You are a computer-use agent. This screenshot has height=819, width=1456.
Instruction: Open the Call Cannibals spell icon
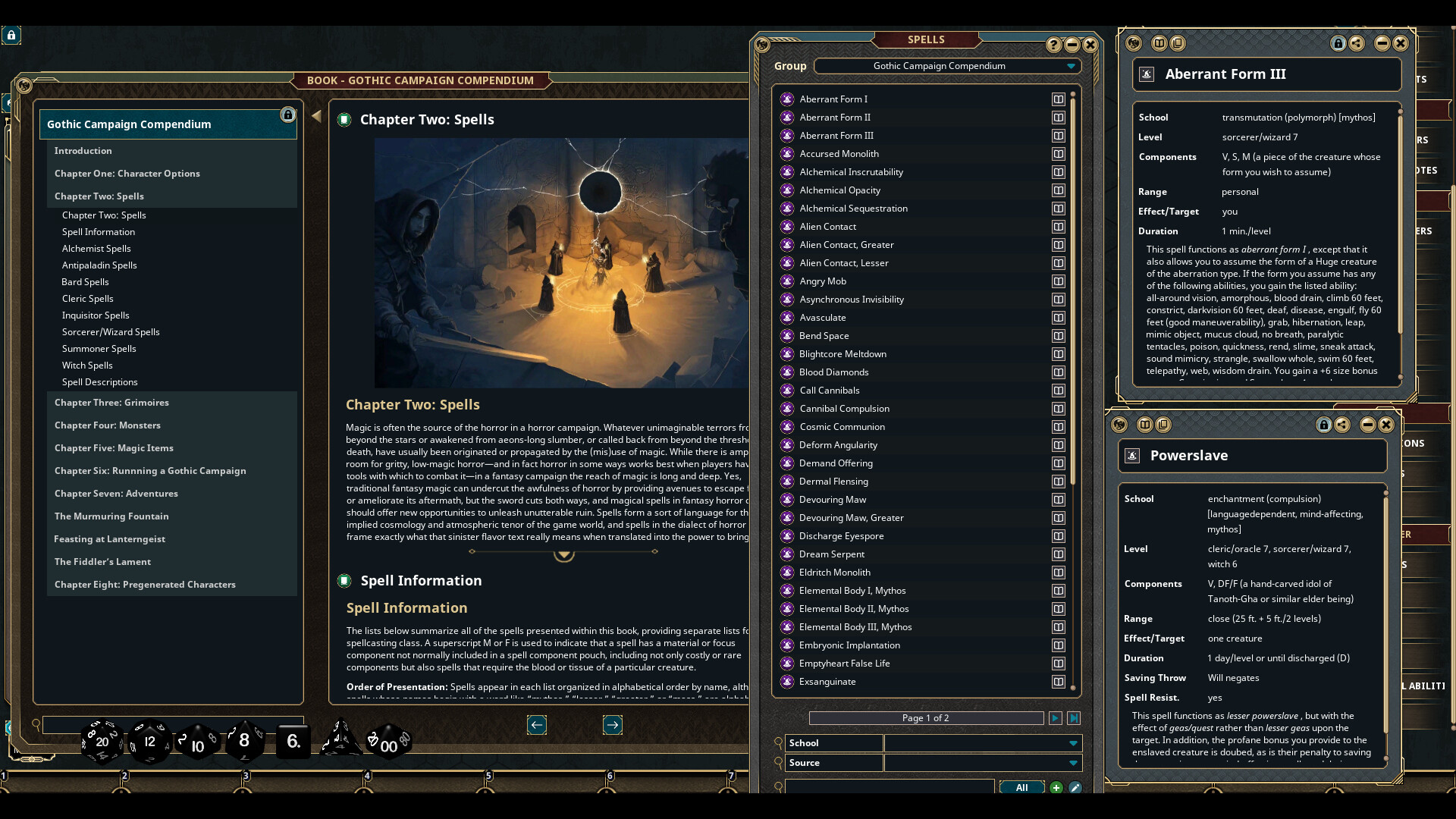[x=787, y=391]
